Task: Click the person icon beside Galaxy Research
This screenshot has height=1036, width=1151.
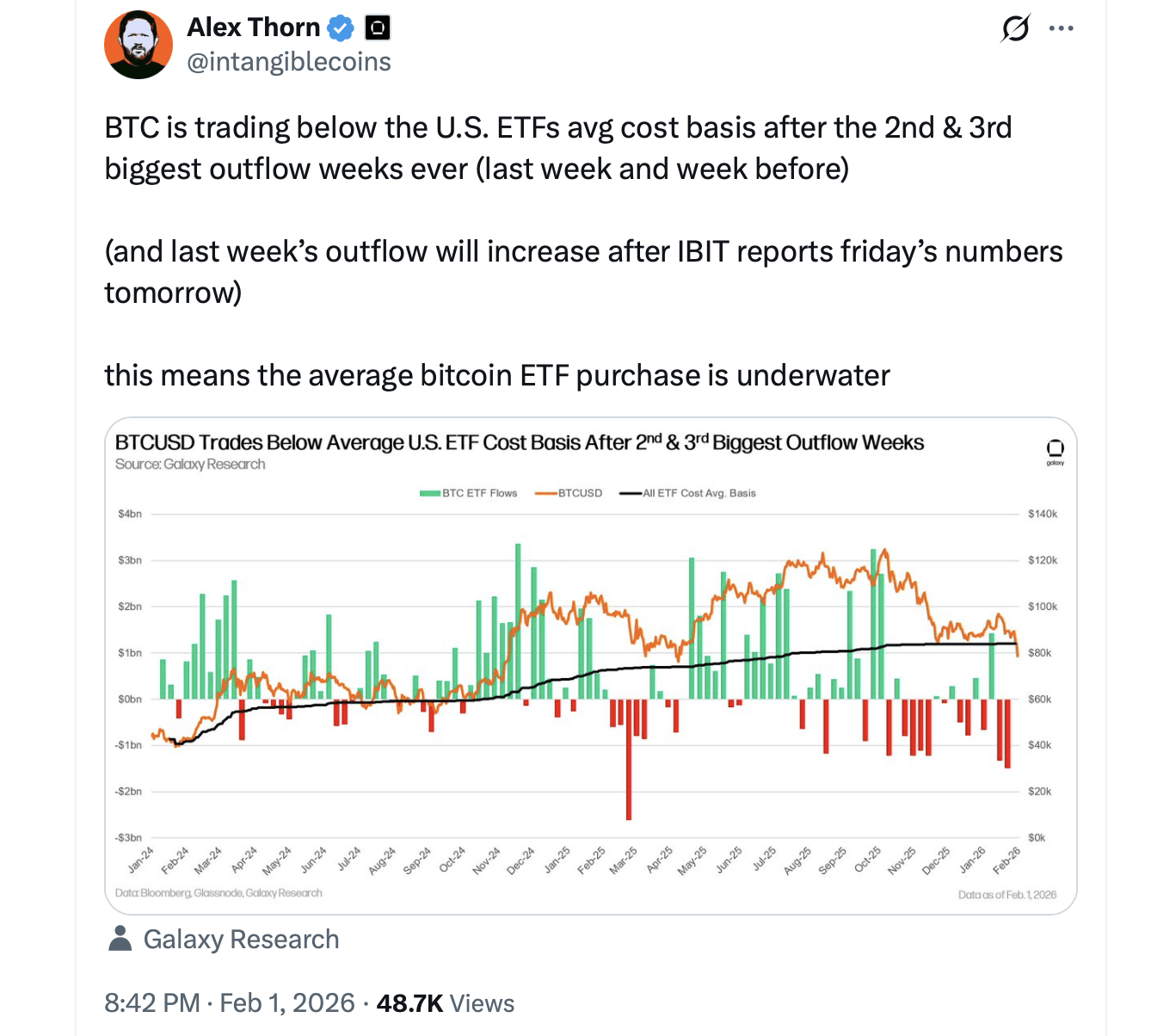Action: point(120,939)
